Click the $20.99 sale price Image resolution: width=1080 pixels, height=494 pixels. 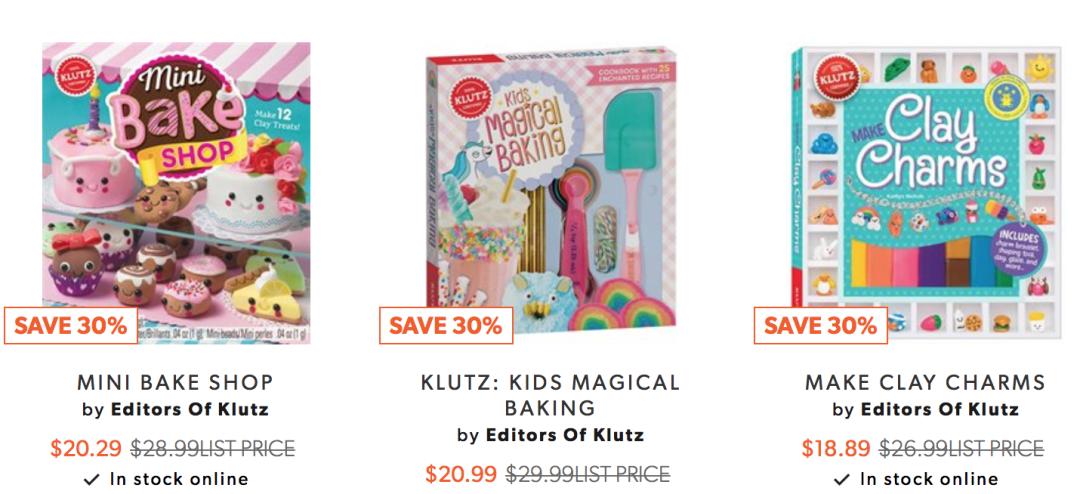coord(461,474)
